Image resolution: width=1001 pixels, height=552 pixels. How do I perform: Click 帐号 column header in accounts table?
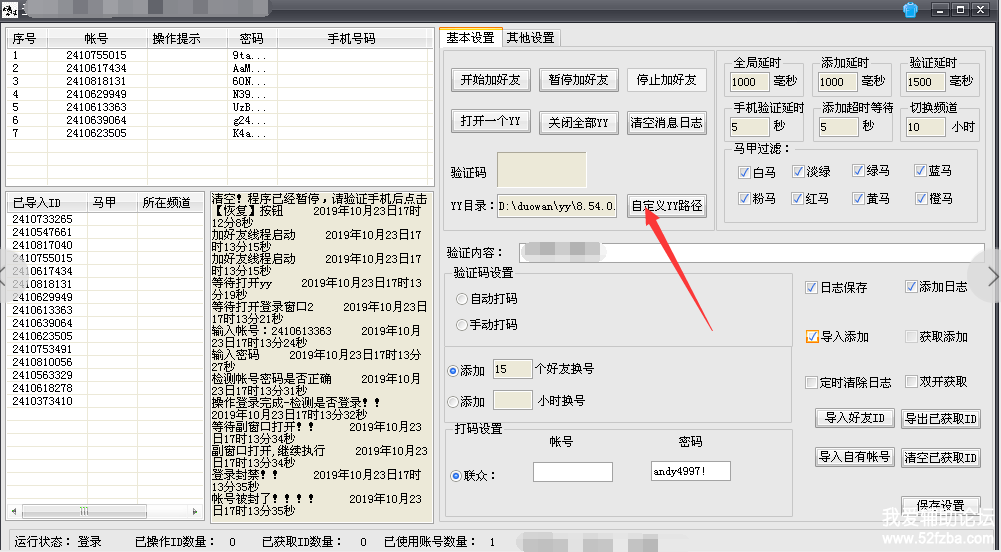96,38
